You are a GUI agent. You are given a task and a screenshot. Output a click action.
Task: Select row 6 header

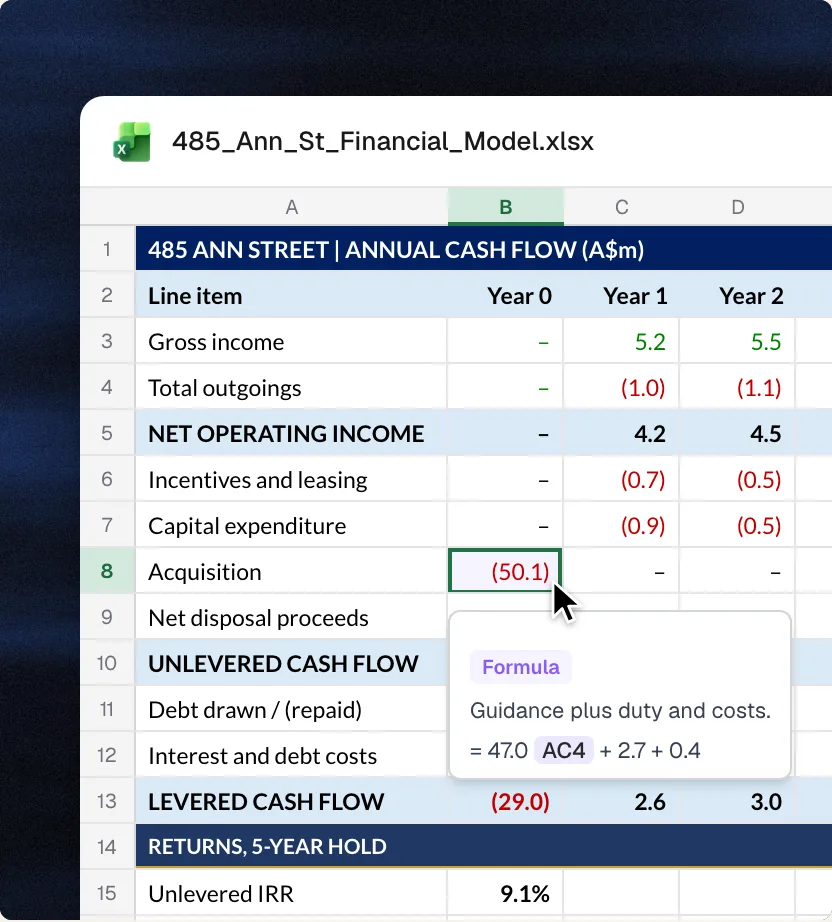[107, 479]
